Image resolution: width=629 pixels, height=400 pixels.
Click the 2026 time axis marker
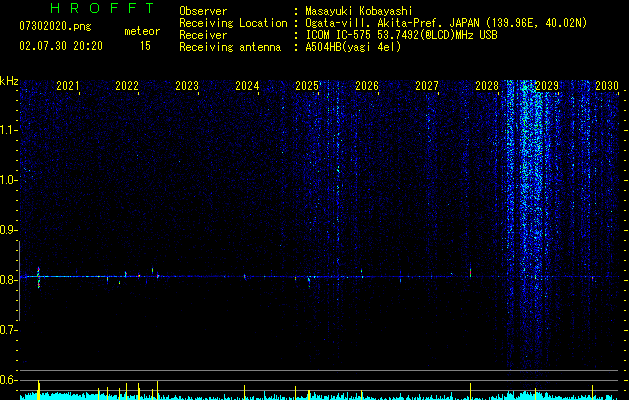367,86
